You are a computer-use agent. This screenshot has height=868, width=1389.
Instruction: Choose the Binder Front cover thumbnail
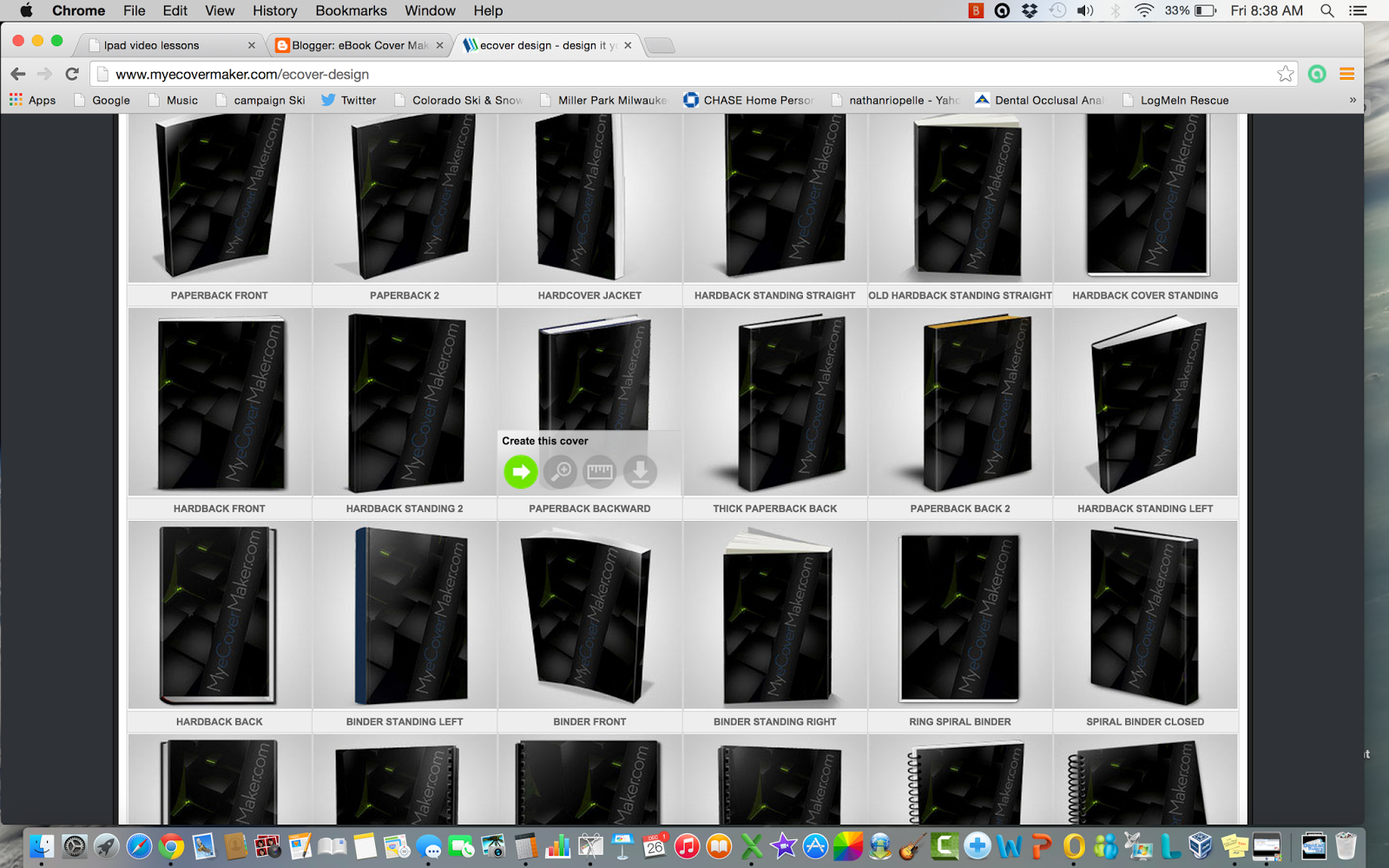coord(589,615)
